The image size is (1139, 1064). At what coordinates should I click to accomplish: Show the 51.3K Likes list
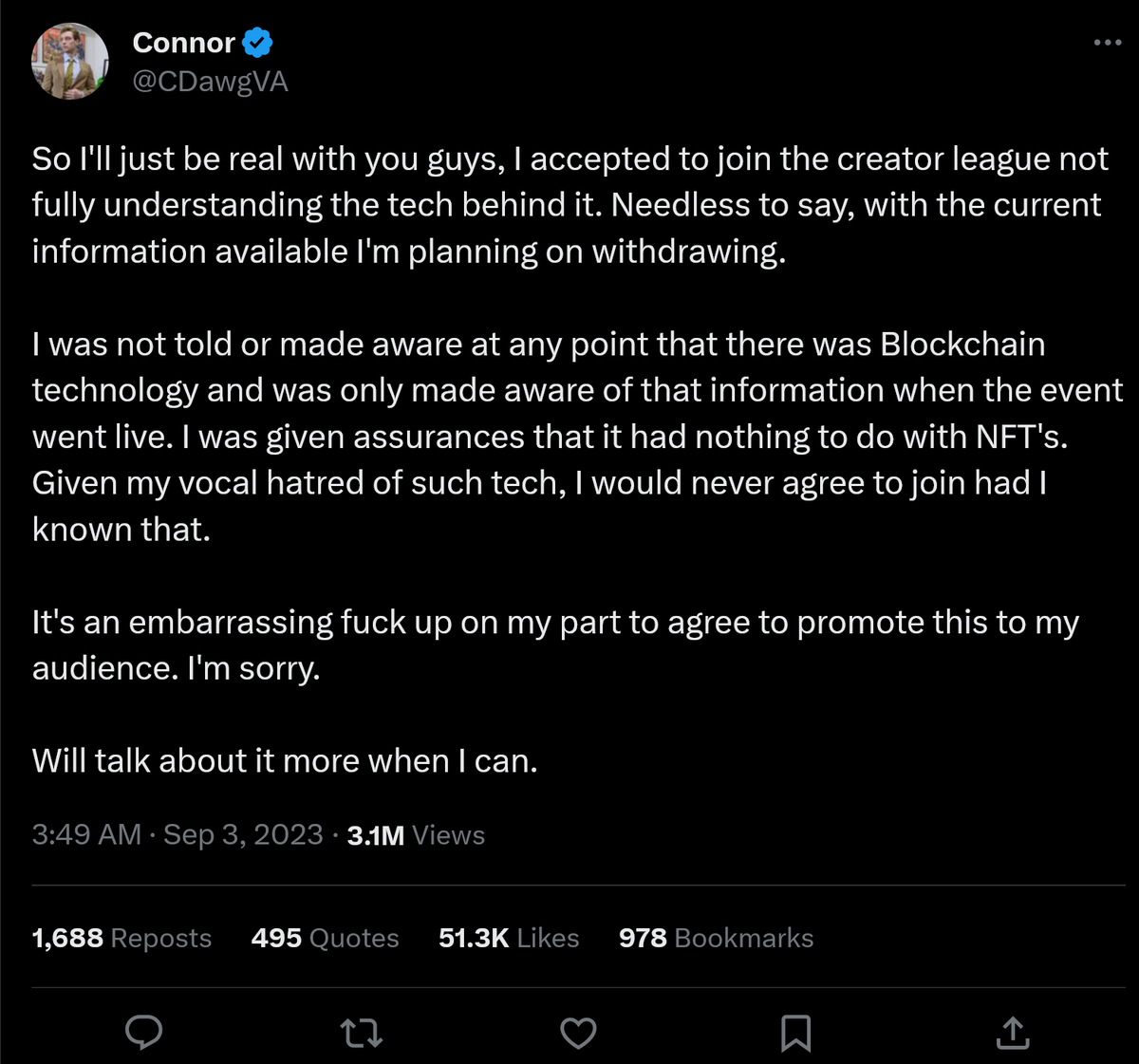[x=509, y=938]
